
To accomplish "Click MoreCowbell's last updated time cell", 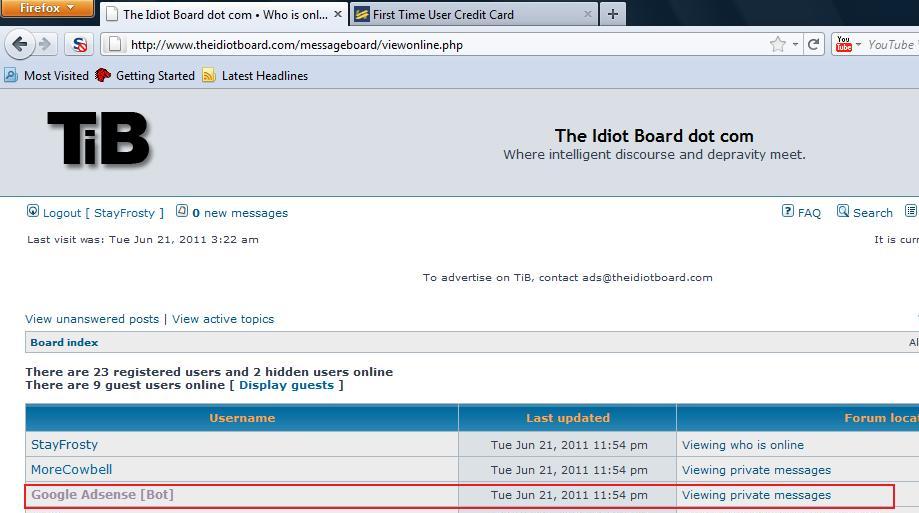I will tap(569, 470).
